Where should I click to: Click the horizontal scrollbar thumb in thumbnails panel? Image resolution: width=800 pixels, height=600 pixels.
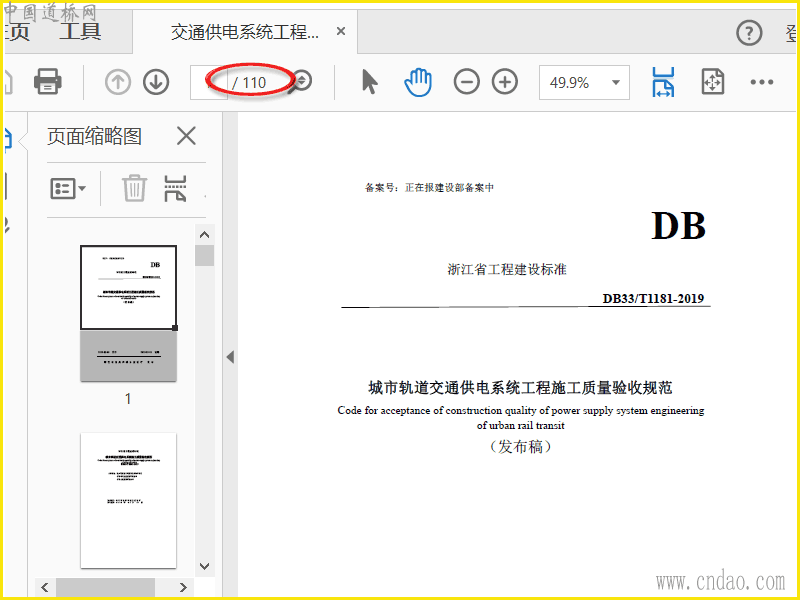[x=105, y=587]
